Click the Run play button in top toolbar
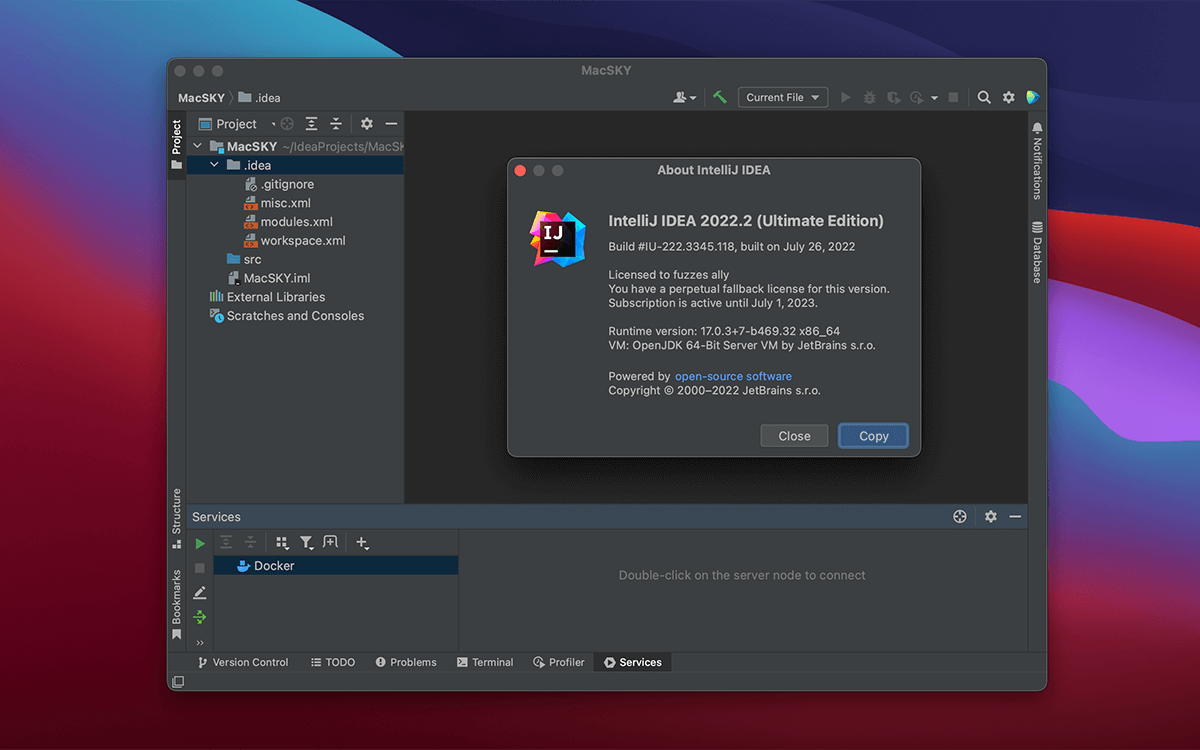The image size is (1200, 750). tap(846, 97)
